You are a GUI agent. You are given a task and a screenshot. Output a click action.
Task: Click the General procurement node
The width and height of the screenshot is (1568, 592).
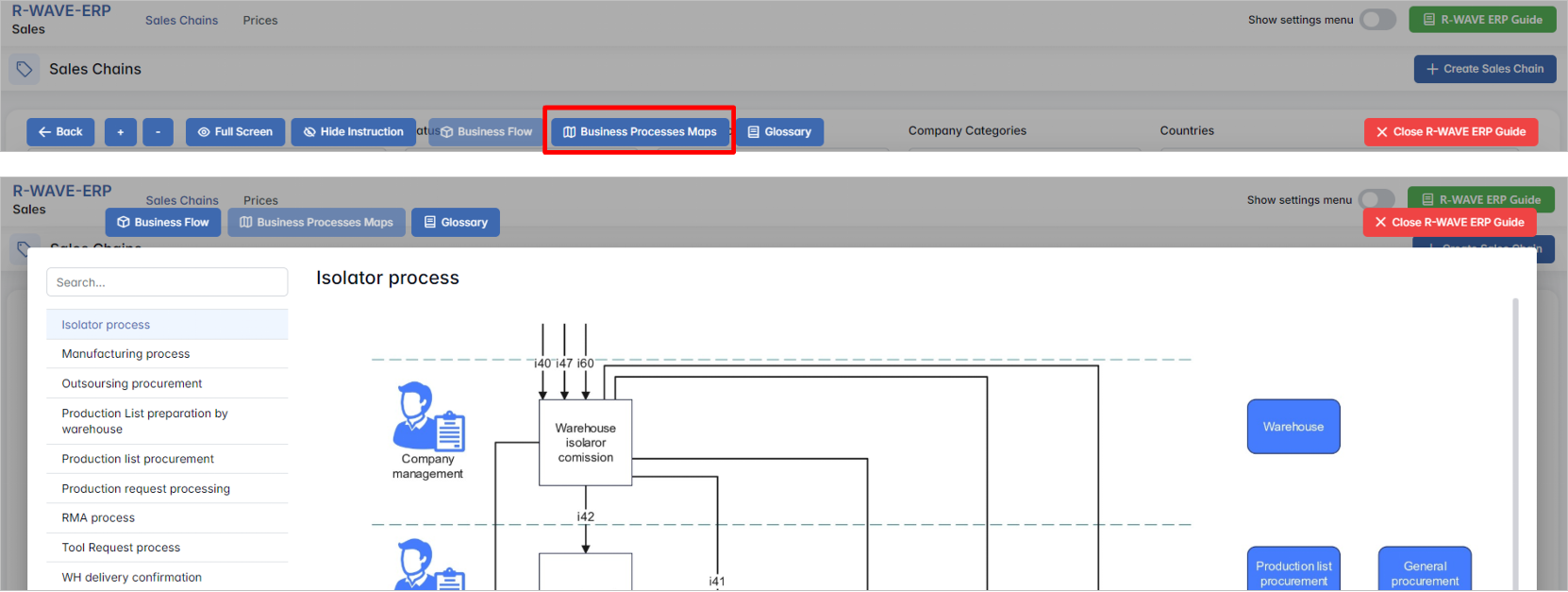click(x=1424, y=570)
